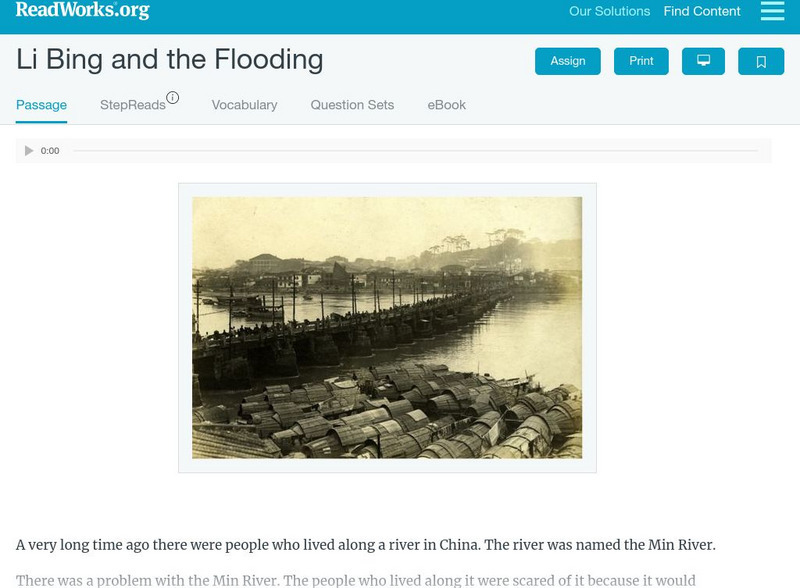Open Find Content
Image resolution: width=800 pixels, height=588 pixels.
pos(700,12)
